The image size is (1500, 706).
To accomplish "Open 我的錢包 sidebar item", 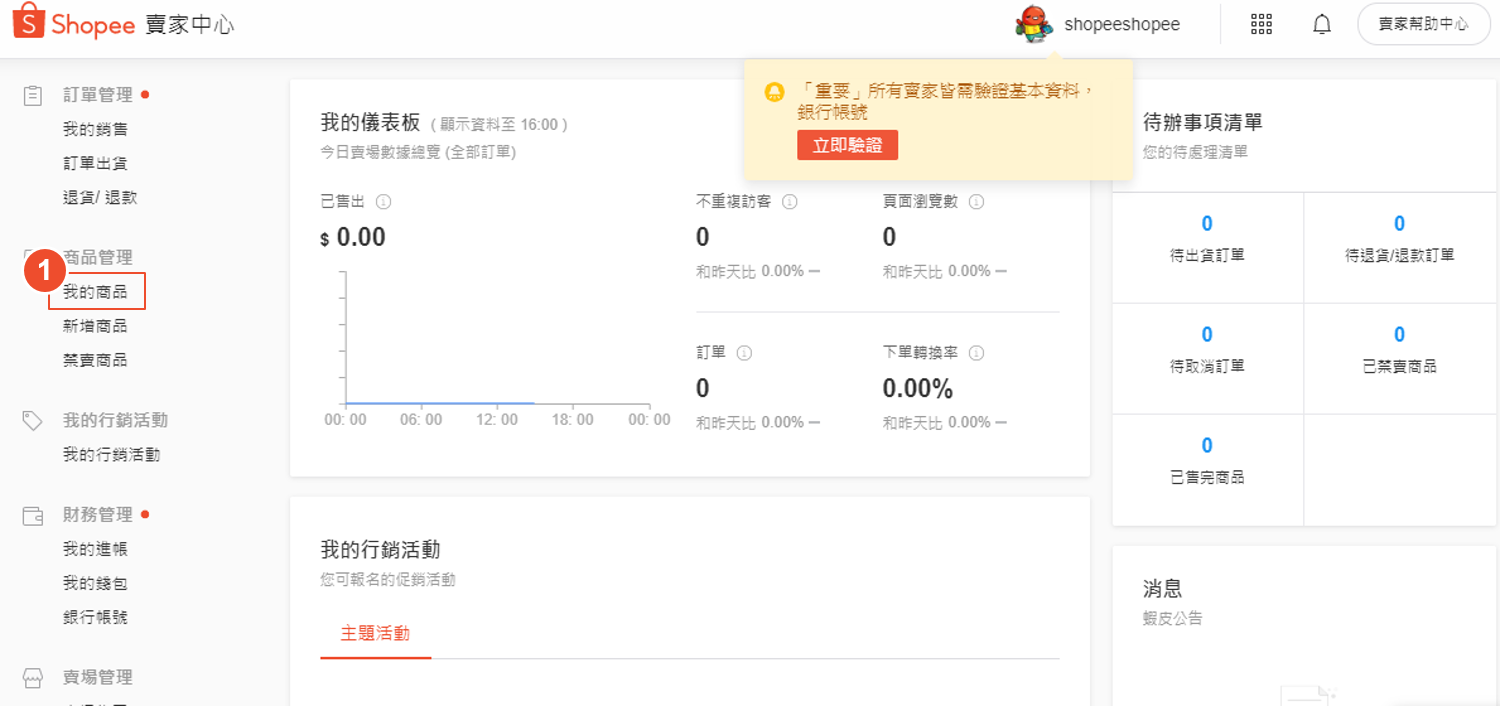I will tap(95, 583).
